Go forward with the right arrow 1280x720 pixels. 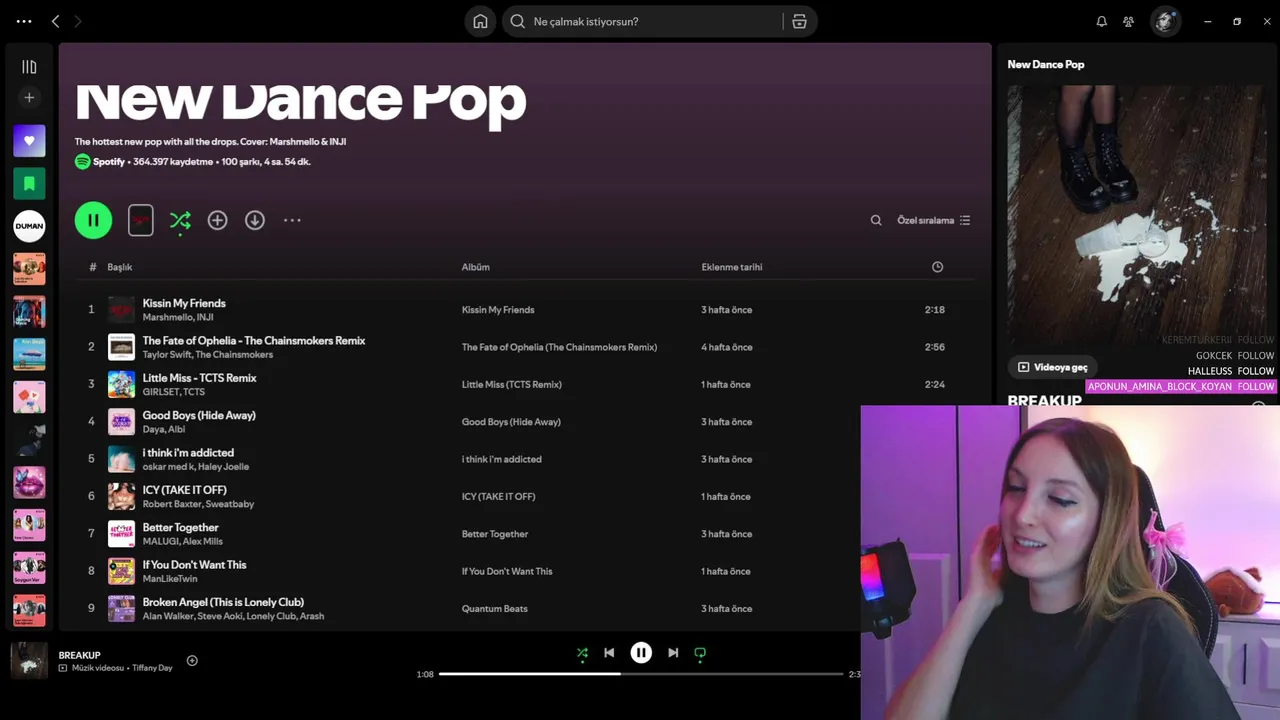point(77,21)
